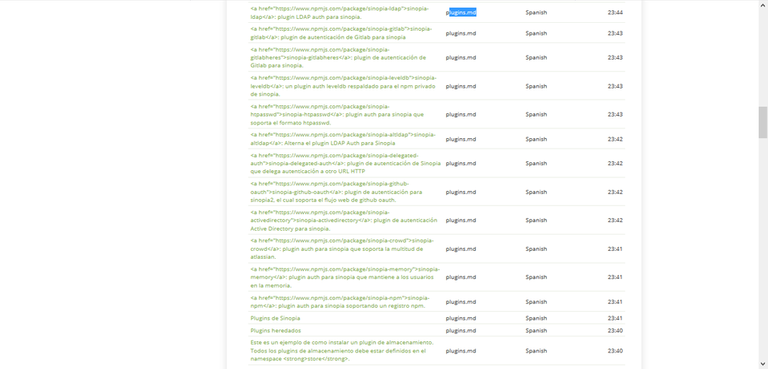Open the sinopia-gitlab translation string

pos(341,33)
